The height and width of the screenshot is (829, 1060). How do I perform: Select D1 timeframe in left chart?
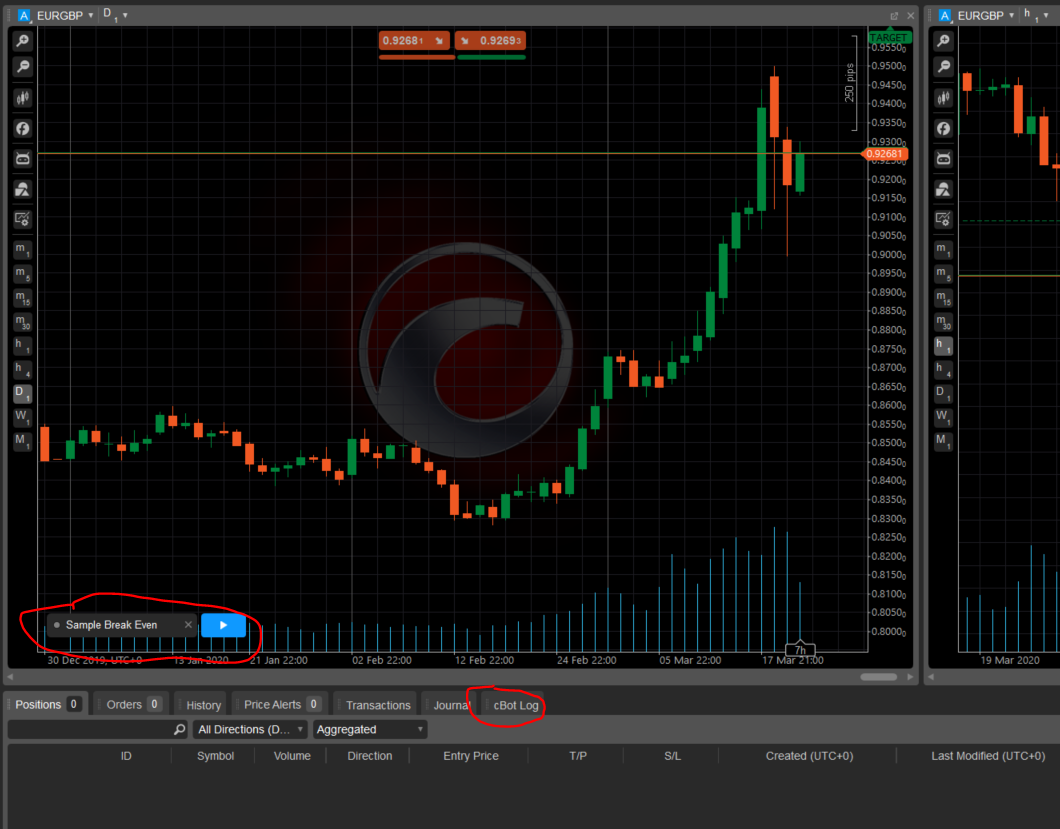pos(22,393)
